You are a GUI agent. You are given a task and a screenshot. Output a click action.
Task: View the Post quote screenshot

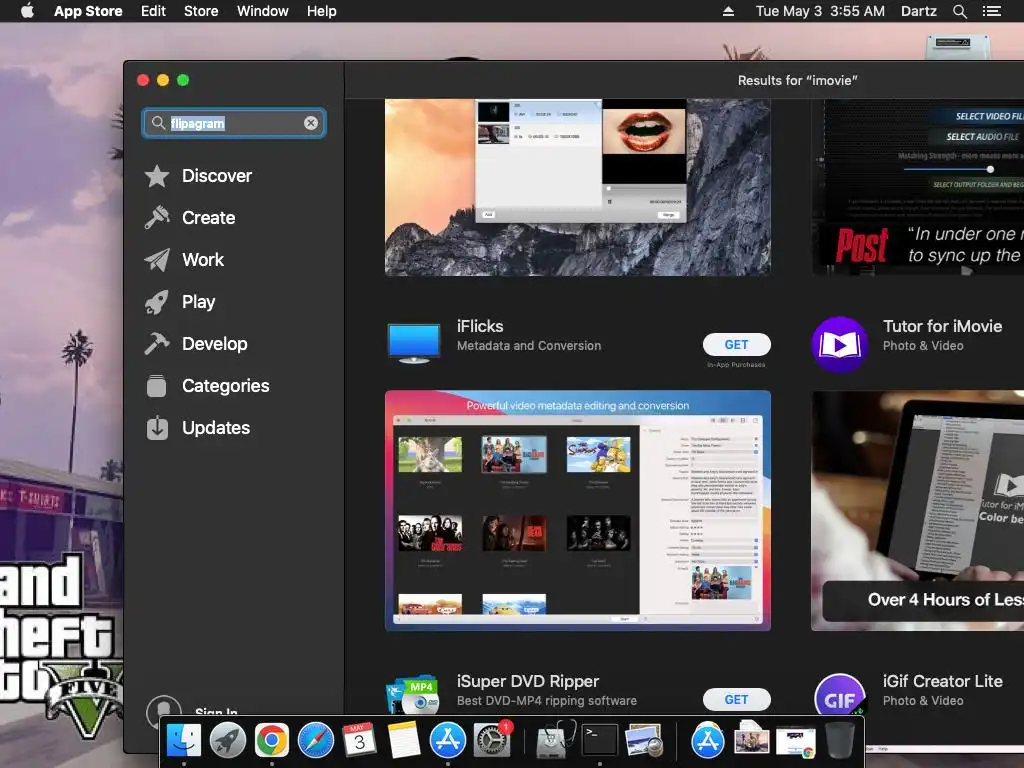[x=917, y=187]
